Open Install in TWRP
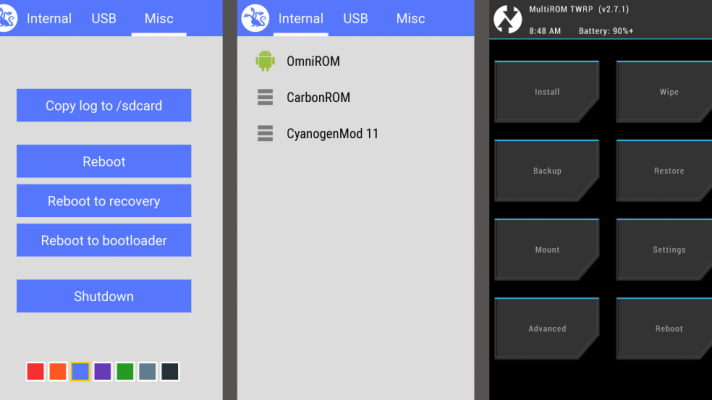The width and height of the screenshot is (712, 400). pos(547,92)
